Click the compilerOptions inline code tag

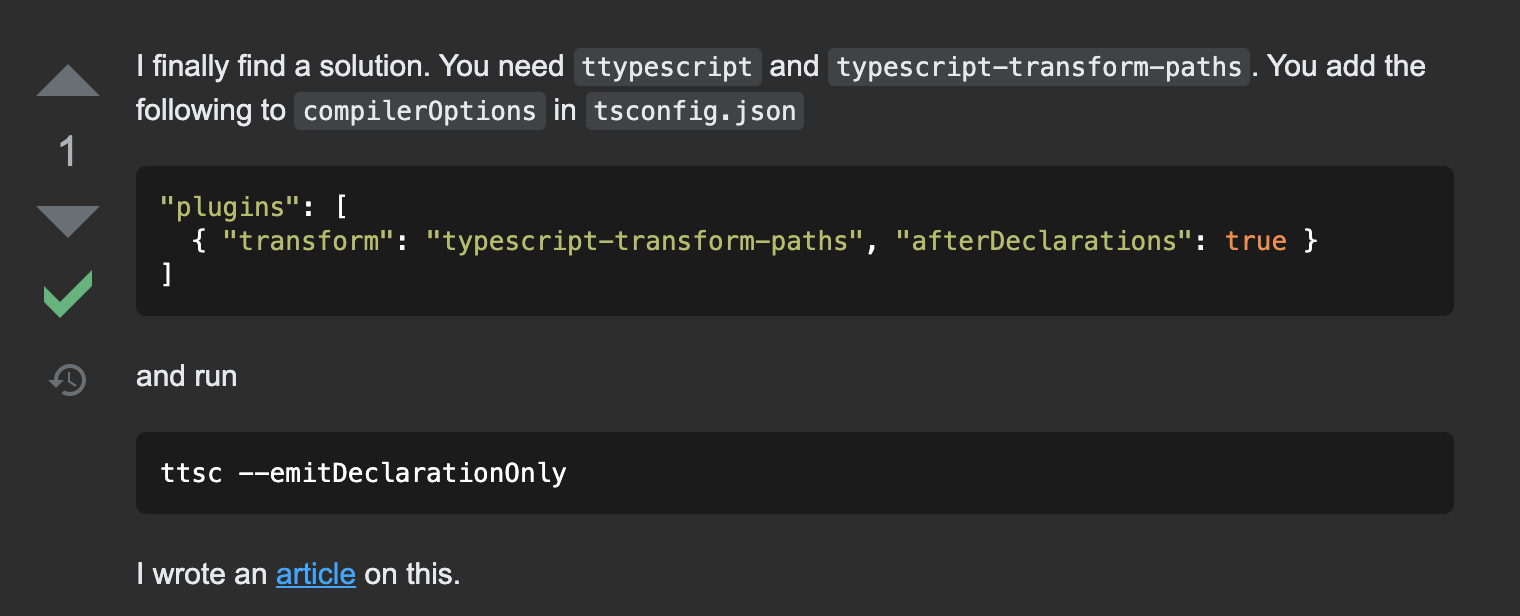(419, 110)
